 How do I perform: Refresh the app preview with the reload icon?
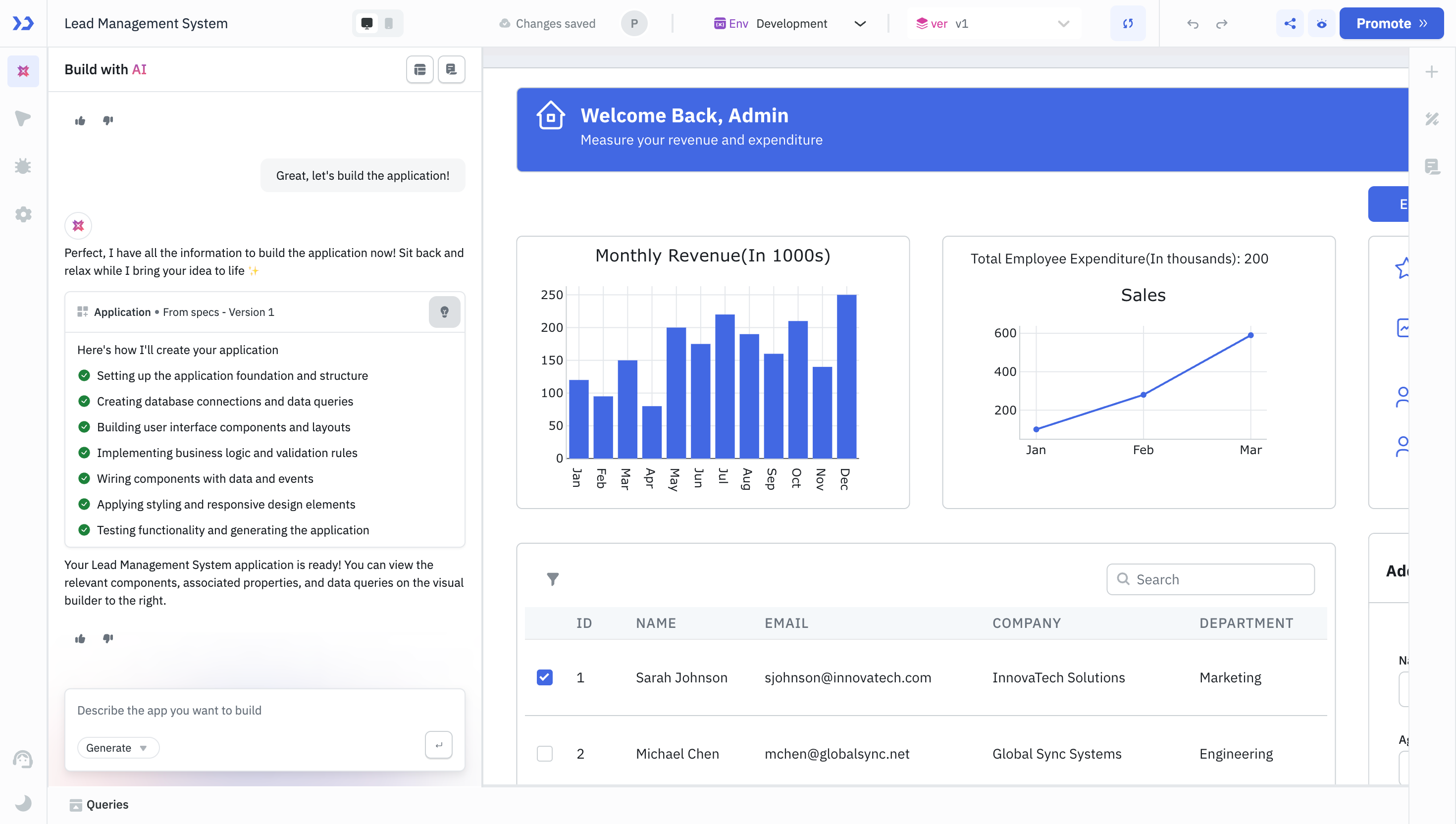pos(1128,23)
